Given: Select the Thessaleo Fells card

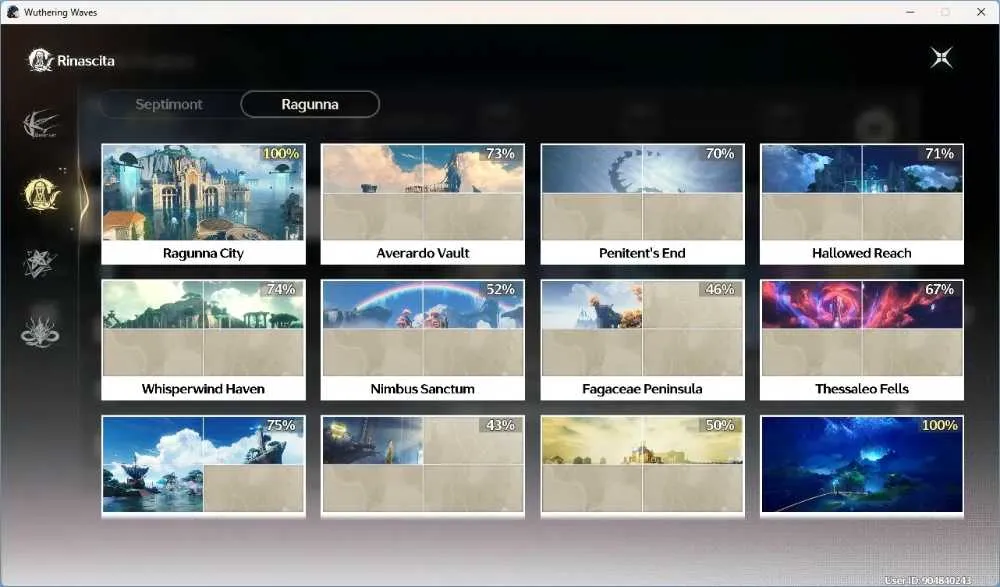Looking at the screenshot, I should pos(862,340).
